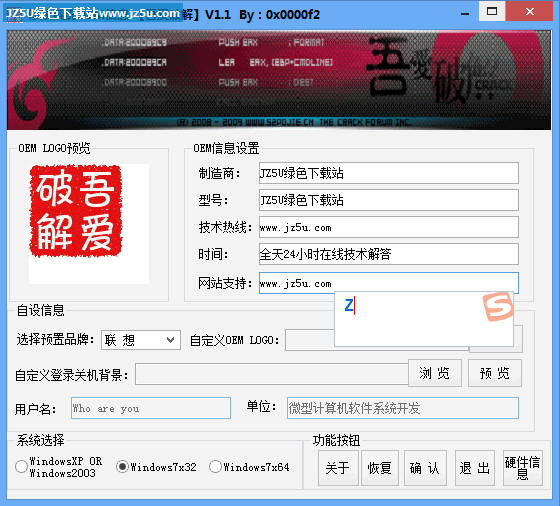Focus the 用户名 field with Who are you
This screenshot has height=506, width=560.
point(151,408)
